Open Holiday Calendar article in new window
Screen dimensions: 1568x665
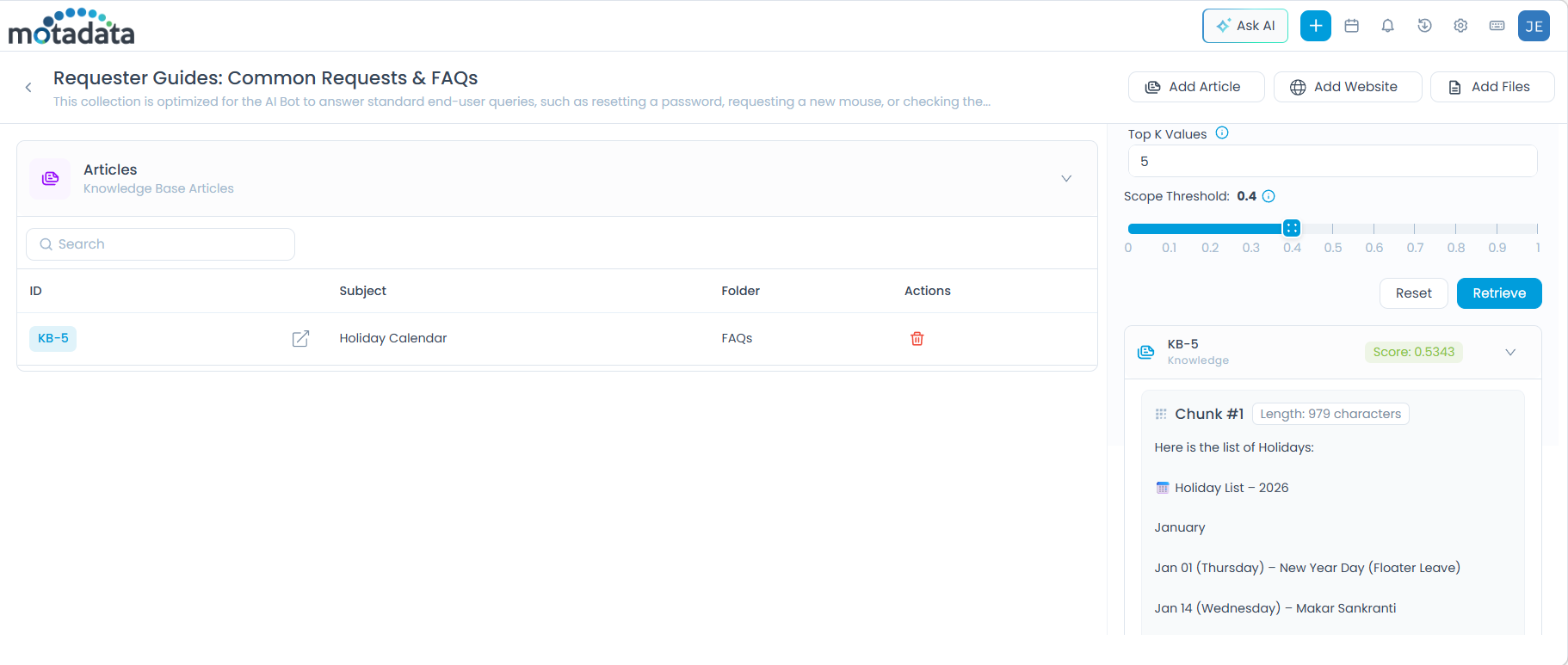300,339
